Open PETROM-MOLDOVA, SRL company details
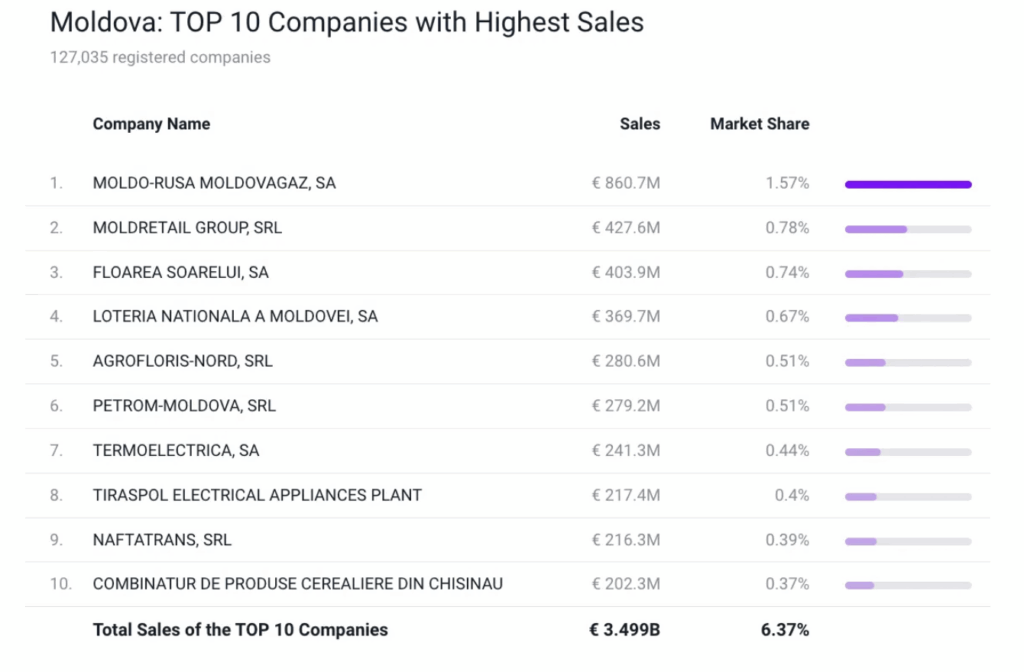This screenshot has width=1024, height=672. pyautogui.click(x=184, y=406)
